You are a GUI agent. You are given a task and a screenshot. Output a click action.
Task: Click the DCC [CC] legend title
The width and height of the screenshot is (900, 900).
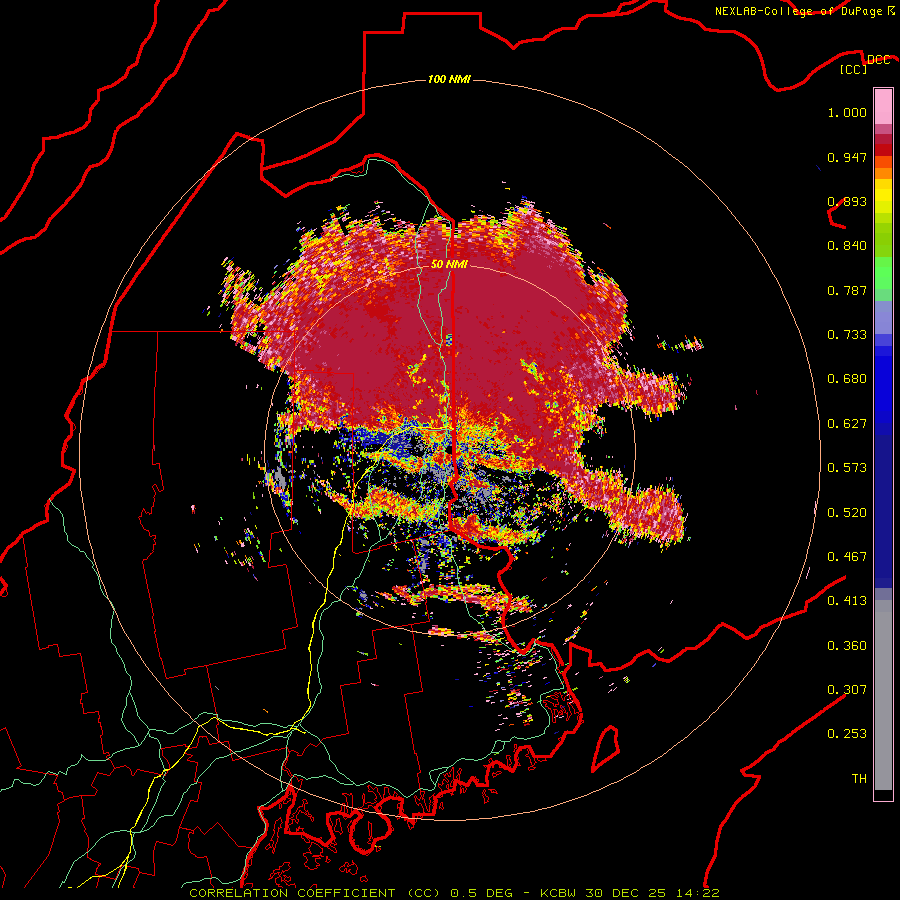(x=865, y=64)
